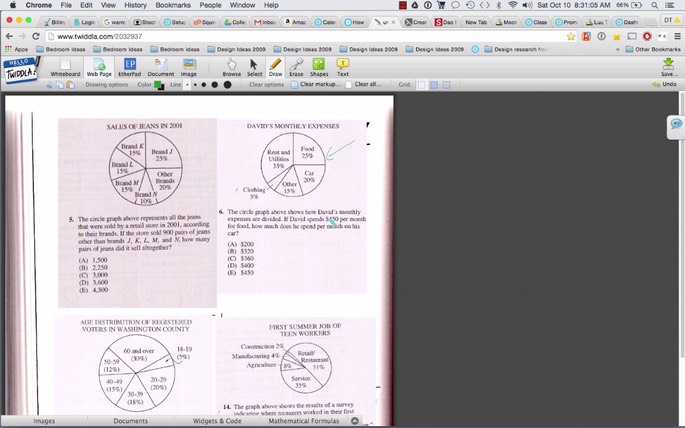This screenshot has height=428, width=685.
Task: Choose the third grid option
Action: (446, 85)
